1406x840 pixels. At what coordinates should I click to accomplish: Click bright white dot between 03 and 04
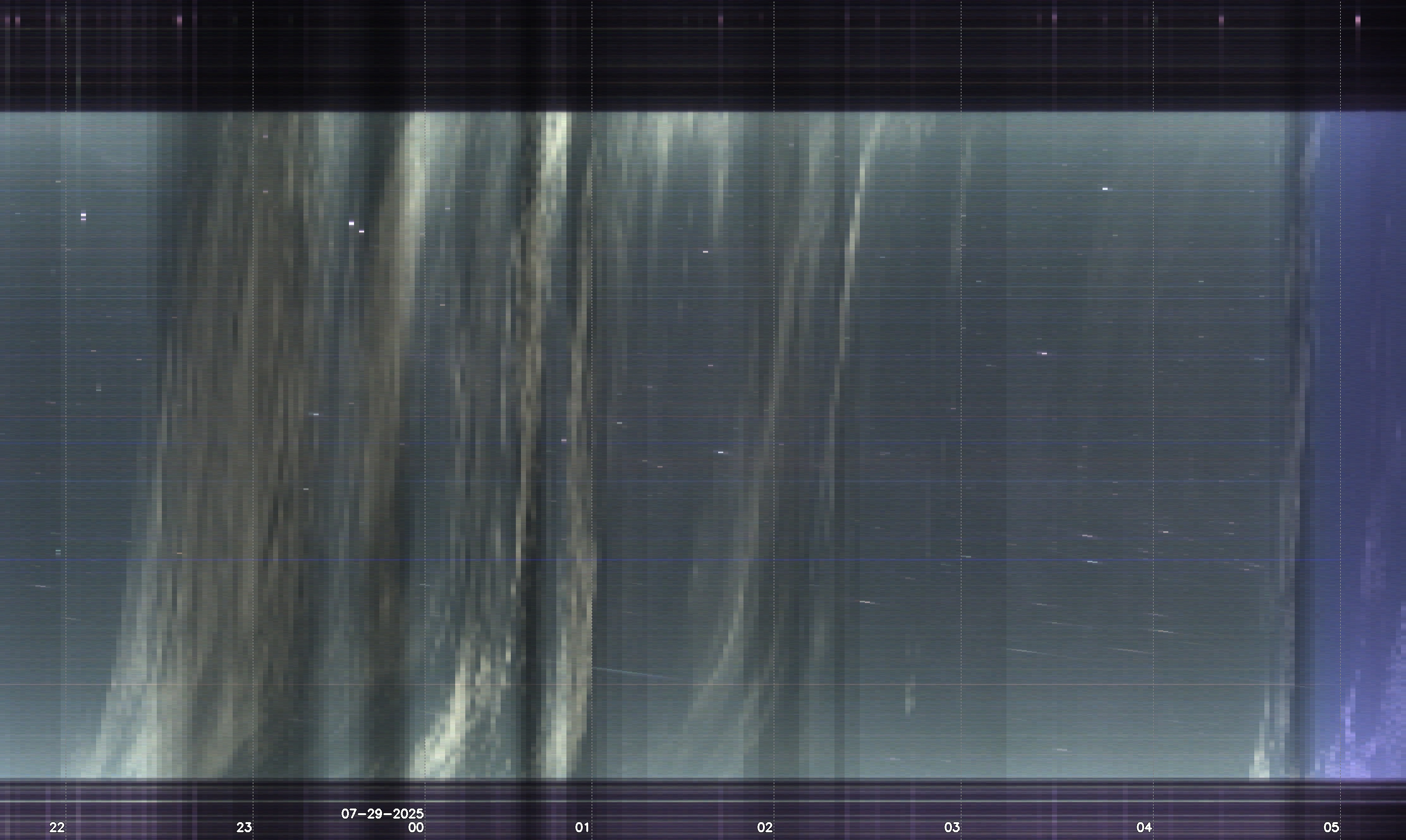1105,189
